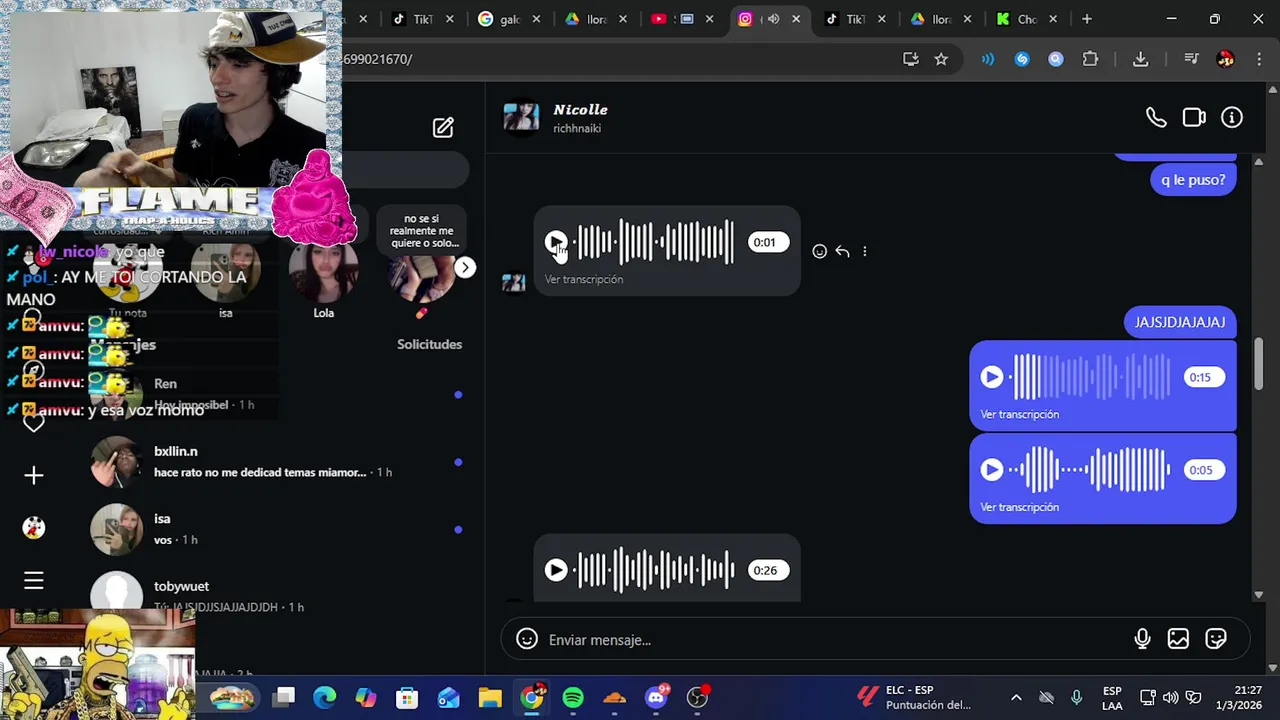Open emoji picker in message box
1280x720 pixels.
tap(527, 639)
